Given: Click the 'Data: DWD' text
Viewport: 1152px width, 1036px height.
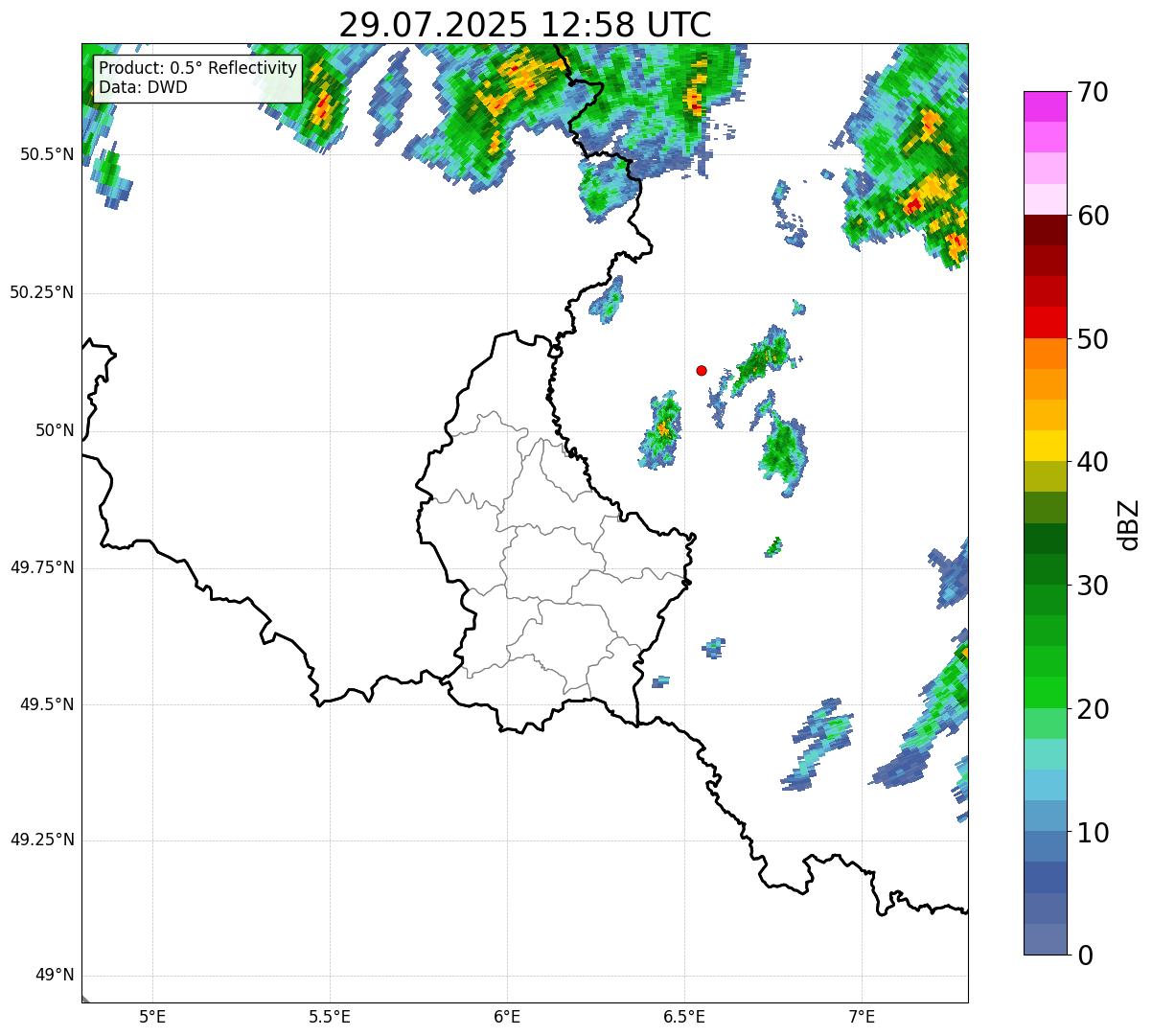Looking at the screenshot, I should coord(144,87).
